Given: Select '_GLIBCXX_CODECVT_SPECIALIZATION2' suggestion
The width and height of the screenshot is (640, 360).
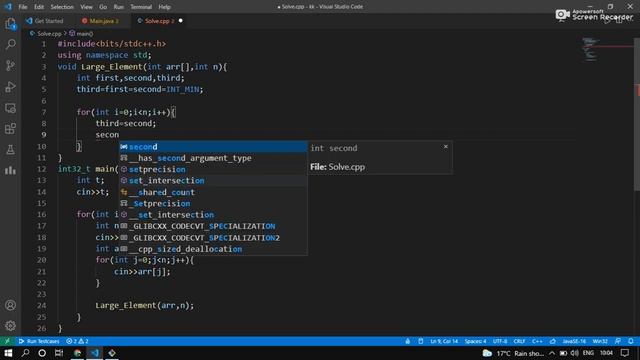Looking at the screenshot, I should pos(213,238).
